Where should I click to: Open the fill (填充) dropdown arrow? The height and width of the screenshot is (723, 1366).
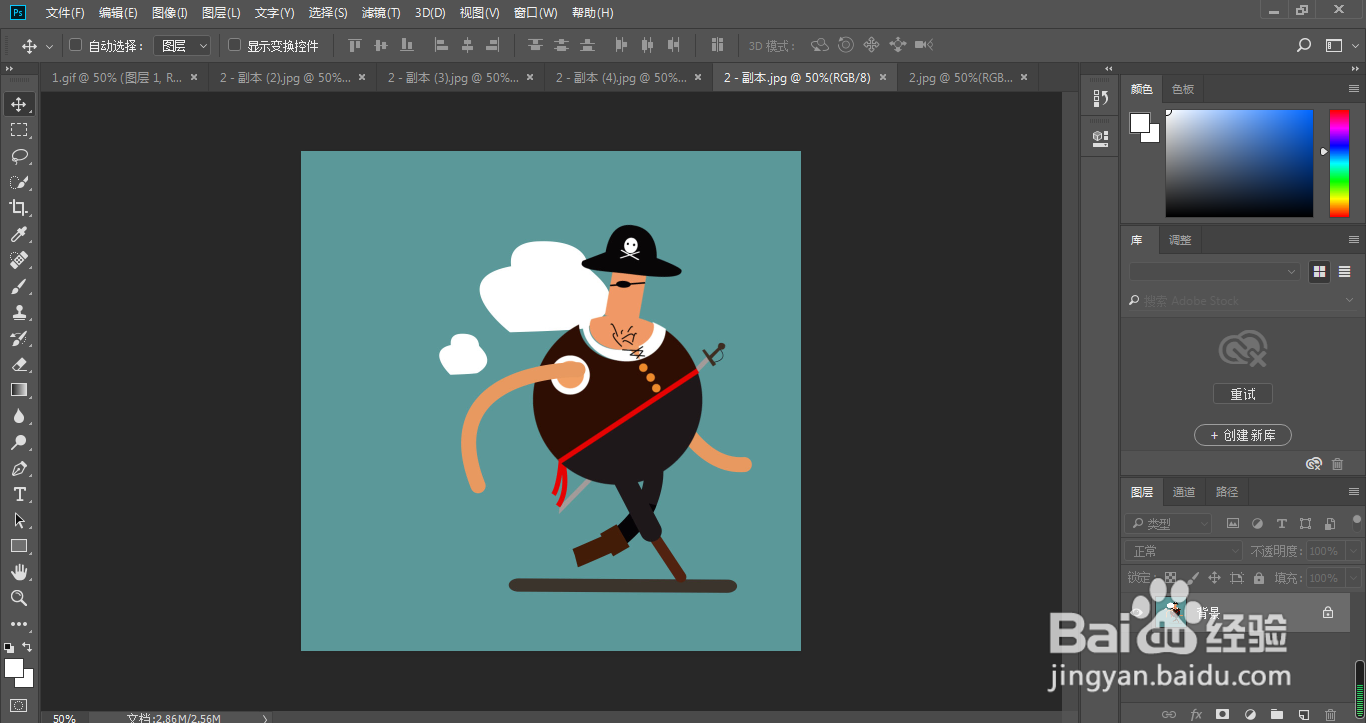[x=1354, y=578]
